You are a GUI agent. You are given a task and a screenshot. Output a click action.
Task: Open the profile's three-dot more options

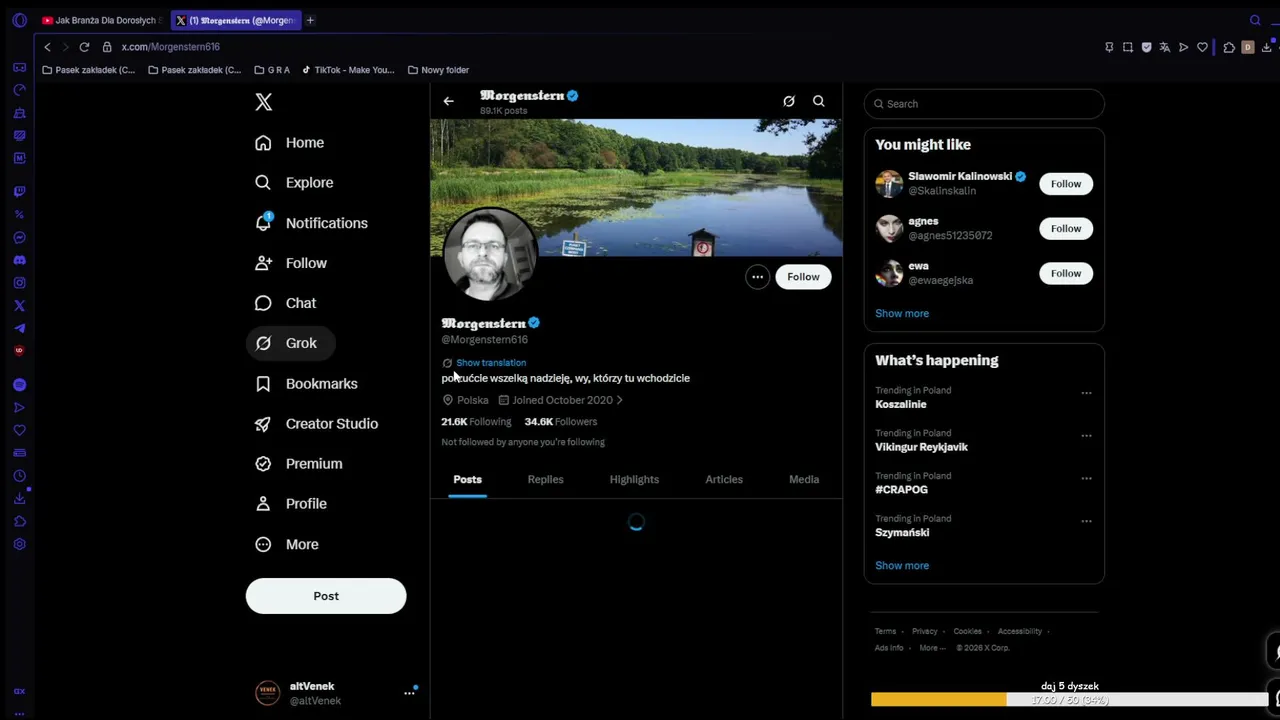(757, 277)
